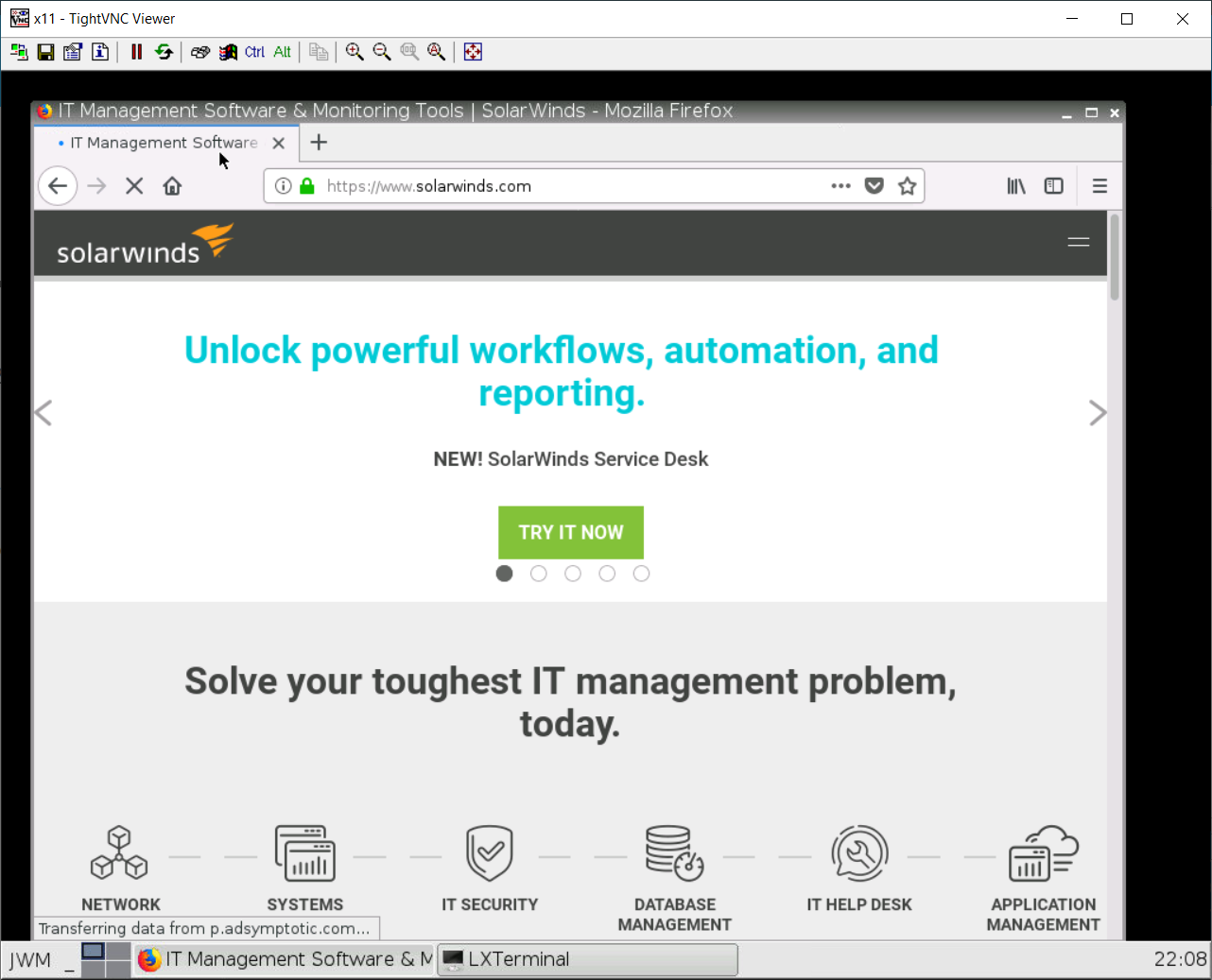Pause the TightVNC session with Pause icon
1212x980 pixels.
136,52
